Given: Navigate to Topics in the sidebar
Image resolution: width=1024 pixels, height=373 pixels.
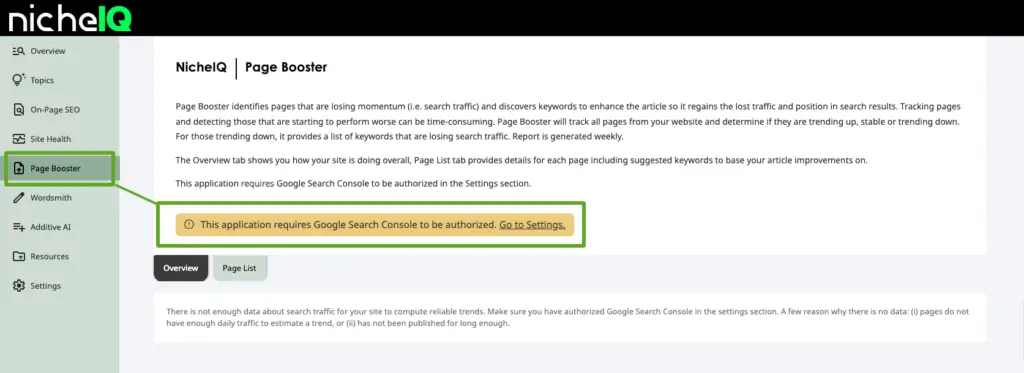Looking at the screenshot, I should point(42,80).
